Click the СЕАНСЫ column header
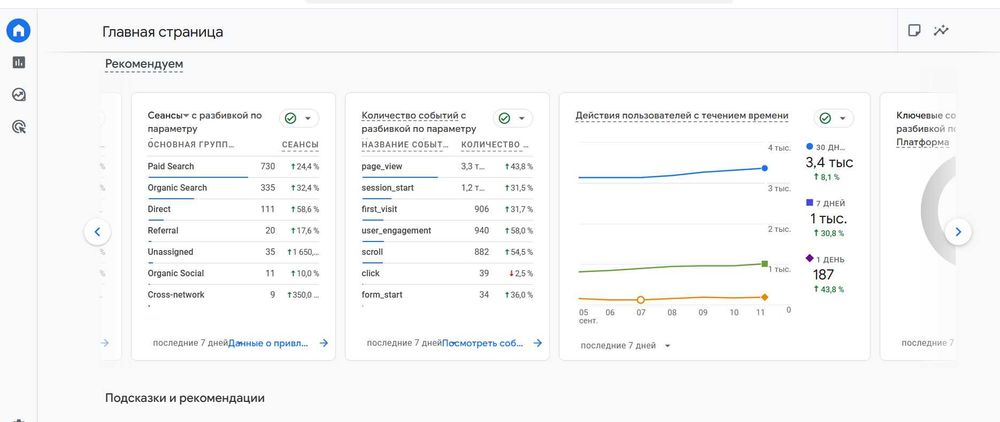The width and height of the screenshot is (1000, 422). pos(300,145)
